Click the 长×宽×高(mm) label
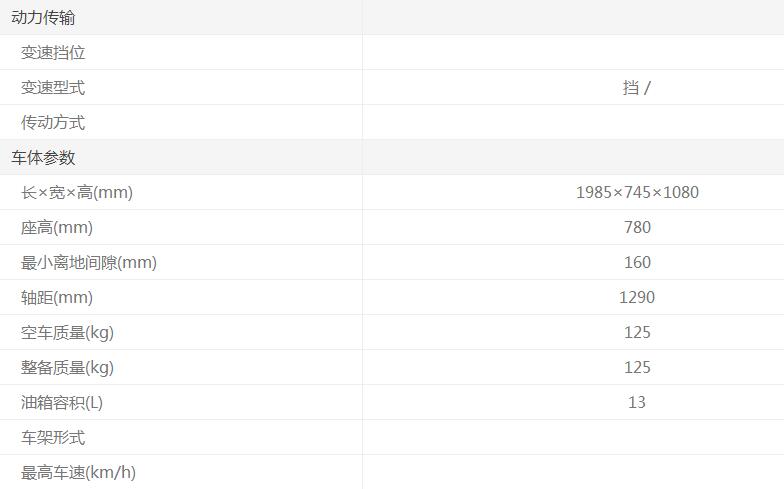The image size is (784, 489). [x=77, y=193]
